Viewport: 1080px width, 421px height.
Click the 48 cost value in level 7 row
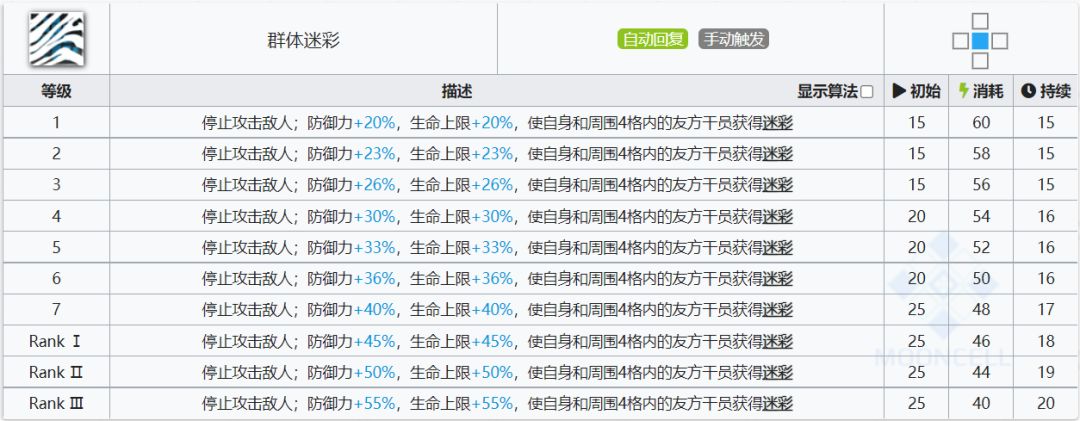[981, 310]
